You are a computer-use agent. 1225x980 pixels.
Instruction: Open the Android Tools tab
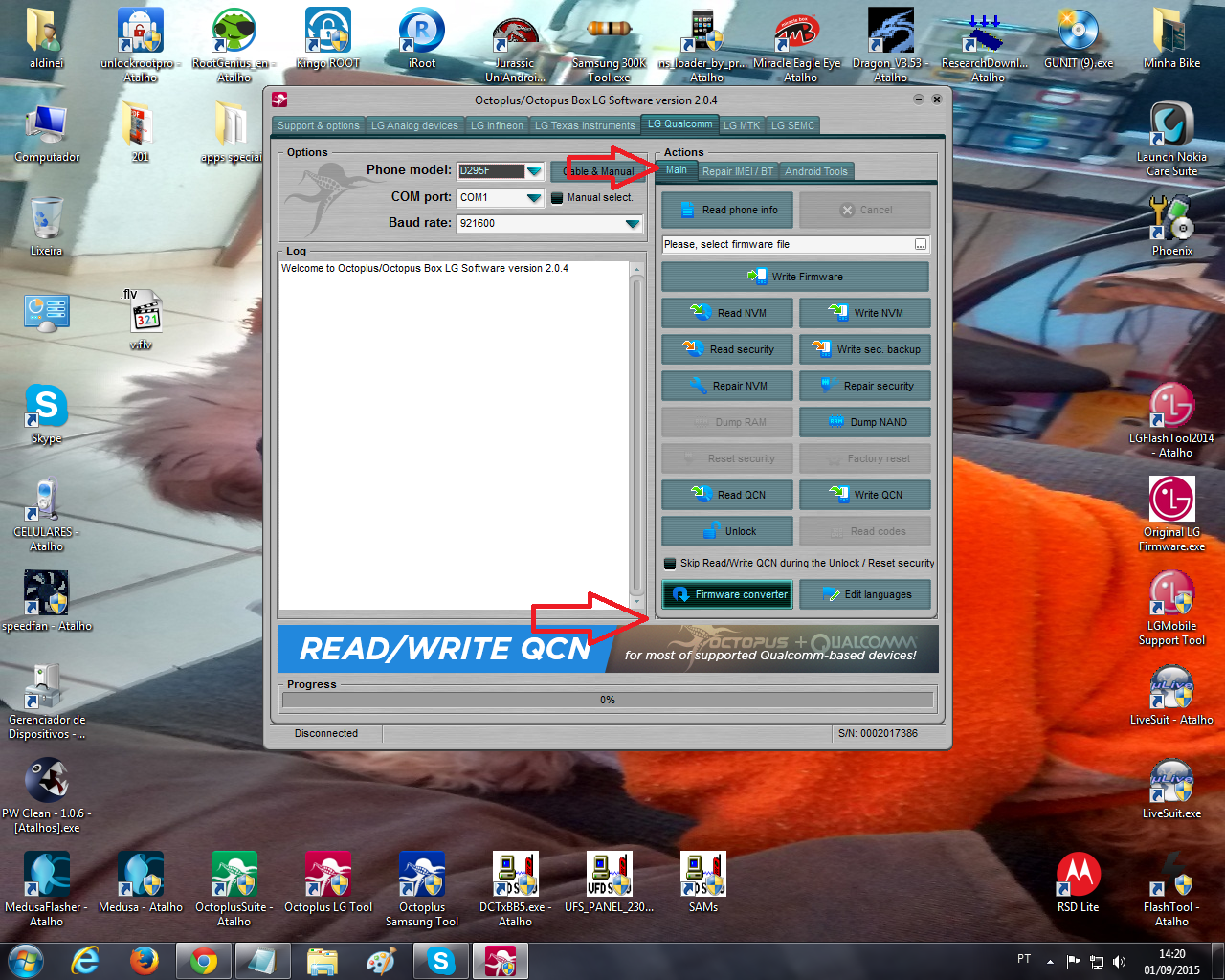816,172
